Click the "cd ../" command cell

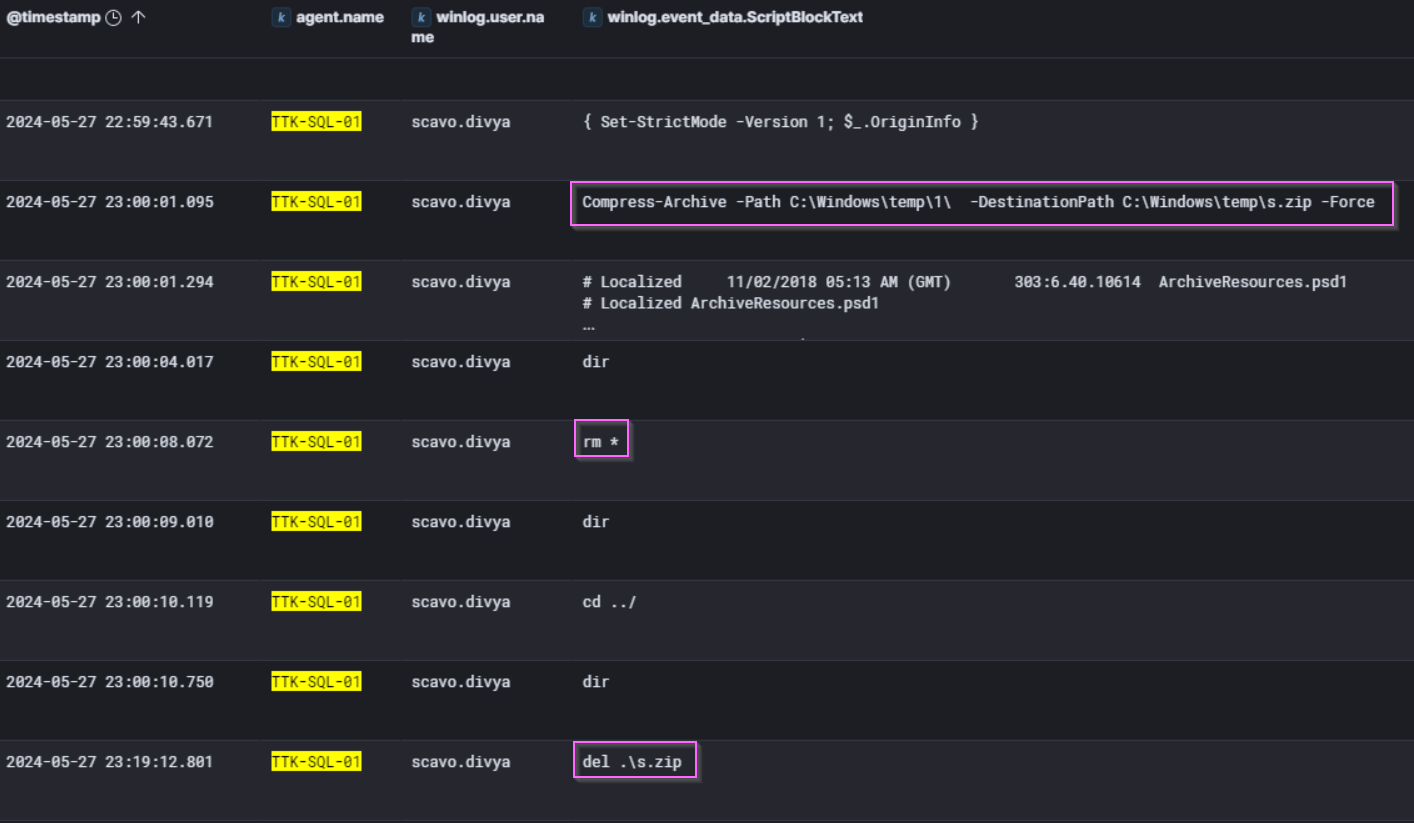pyautogui.click(x=609, y=602)
